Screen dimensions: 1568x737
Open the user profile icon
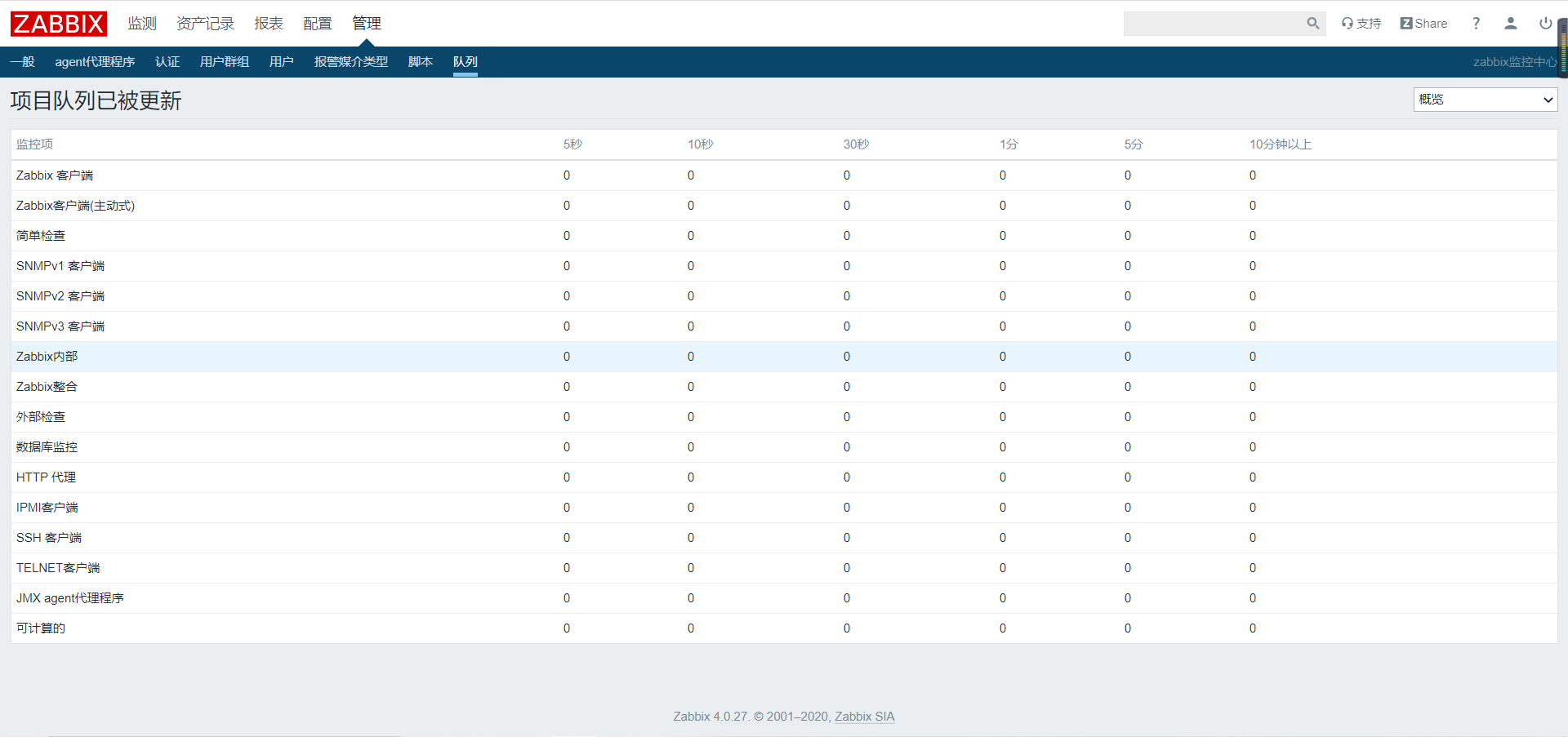click(1511, 24)
